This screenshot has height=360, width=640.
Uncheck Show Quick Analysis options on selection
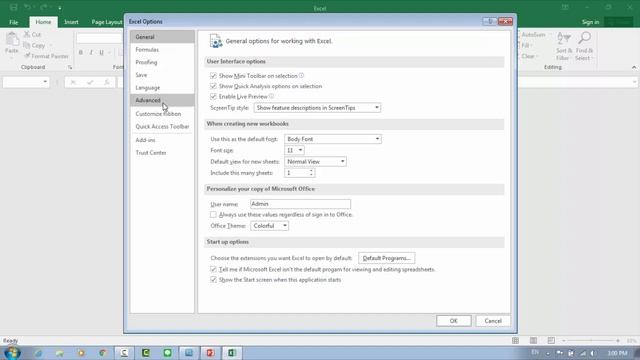(x=213, y=86)
